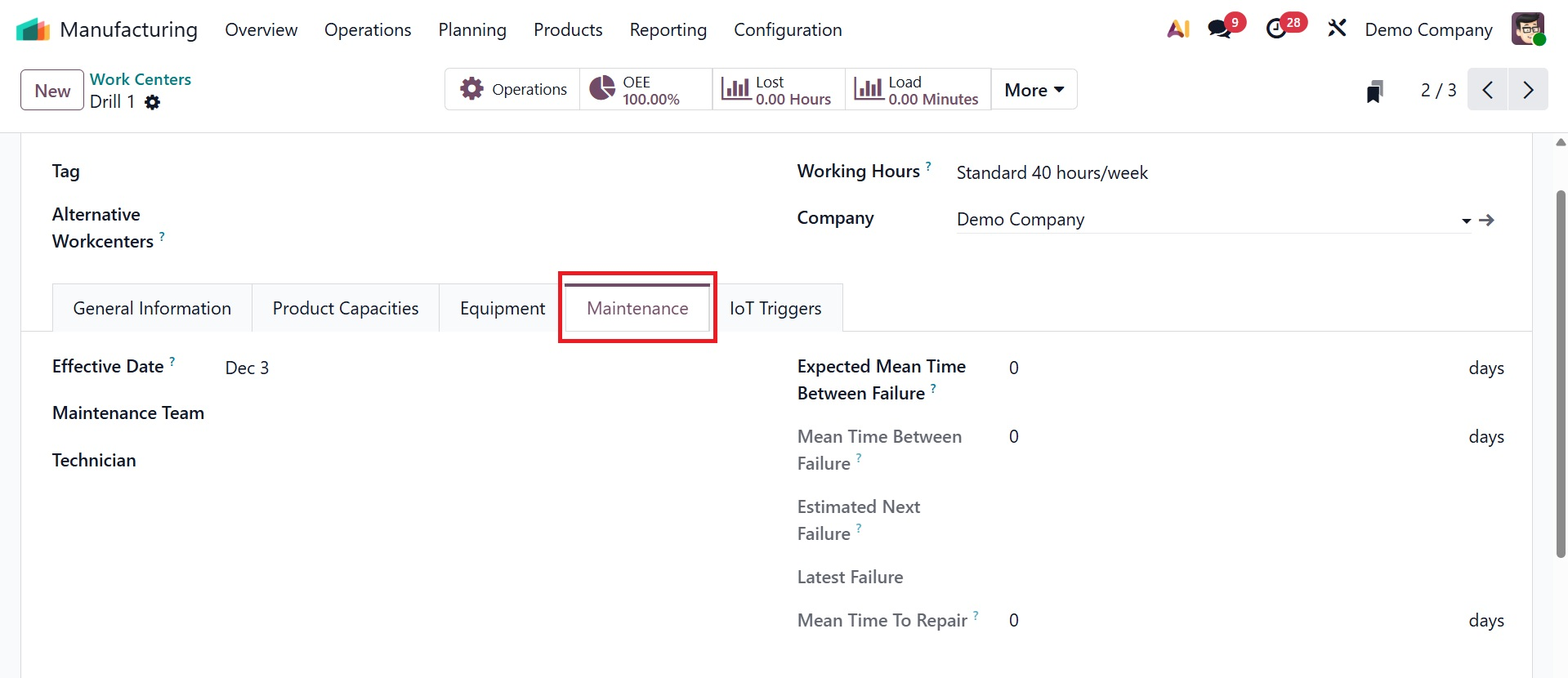Open the external link arrow for Company

pos(1487,220)
